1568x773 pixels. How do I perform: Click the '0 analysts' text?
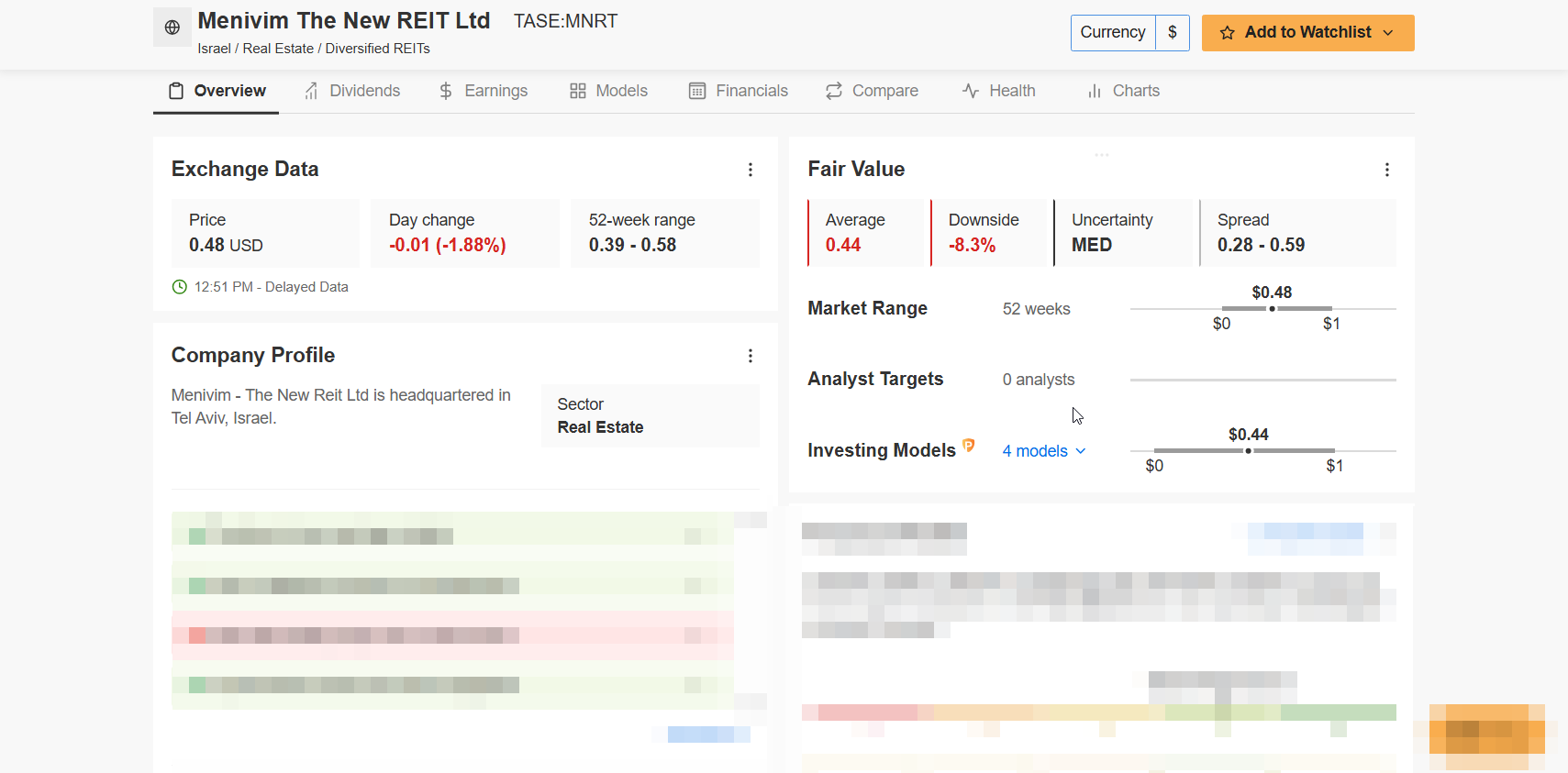pos(1039,380)
